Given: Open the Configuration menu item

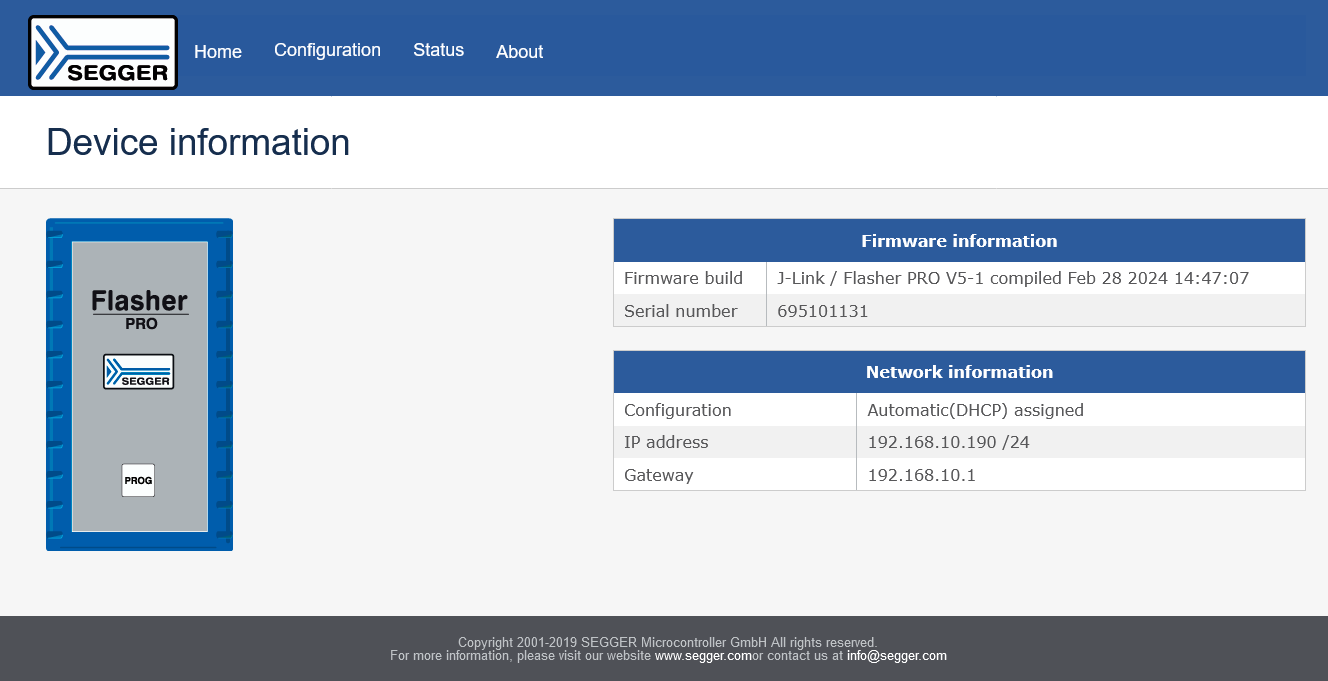Looking at the screenshot, I should 327,50.
